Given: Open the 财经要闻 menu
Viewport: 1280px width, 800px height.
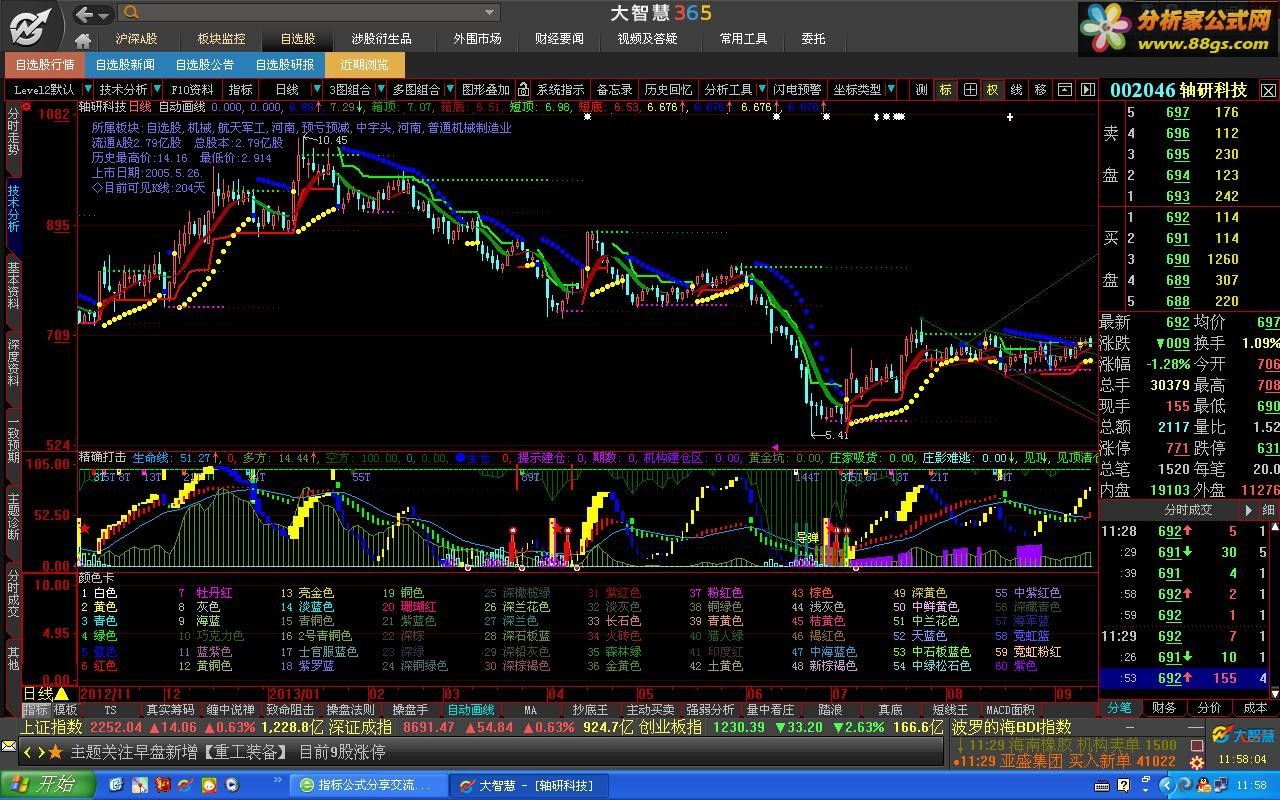Looking at the screenshot, I should coord(559,38).
